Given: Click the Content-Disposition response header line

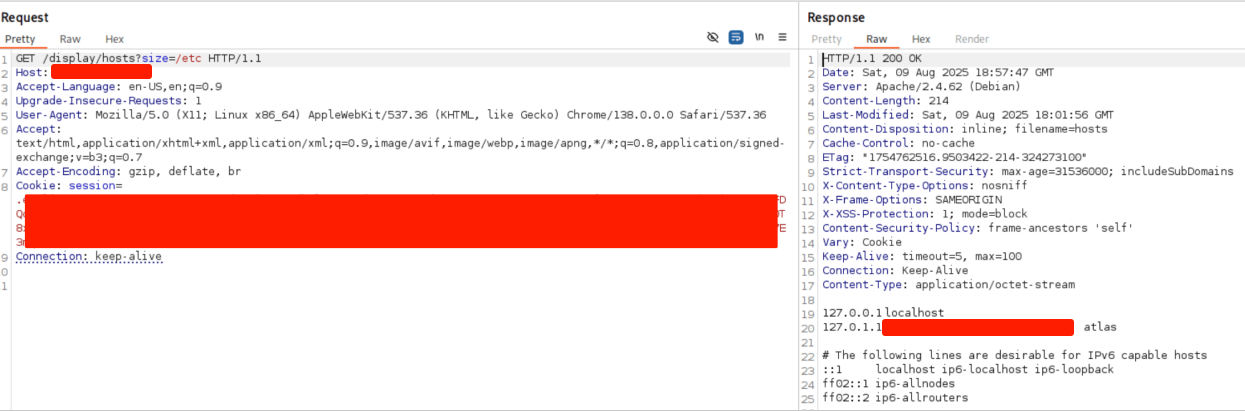Looking at the screenshot, I should click(964, 129).
